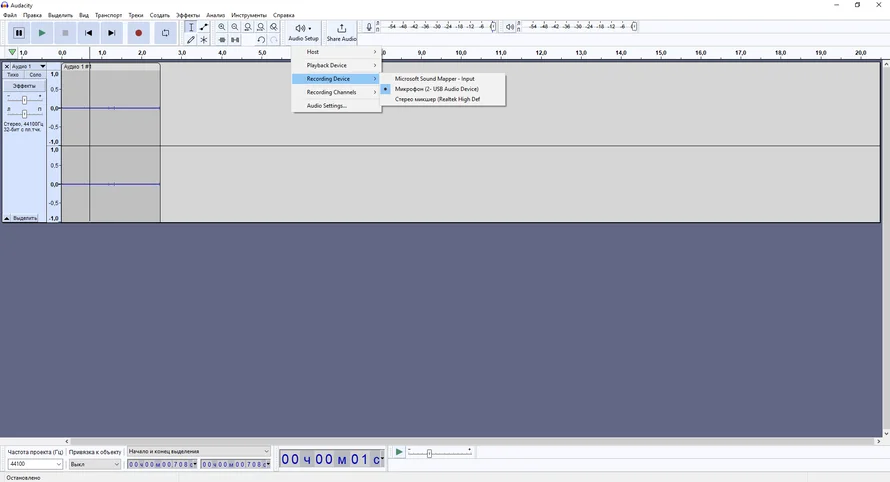Choose Audio Settings... from the Audio Setup menu
Screen dimensions: 890x482
326,105
